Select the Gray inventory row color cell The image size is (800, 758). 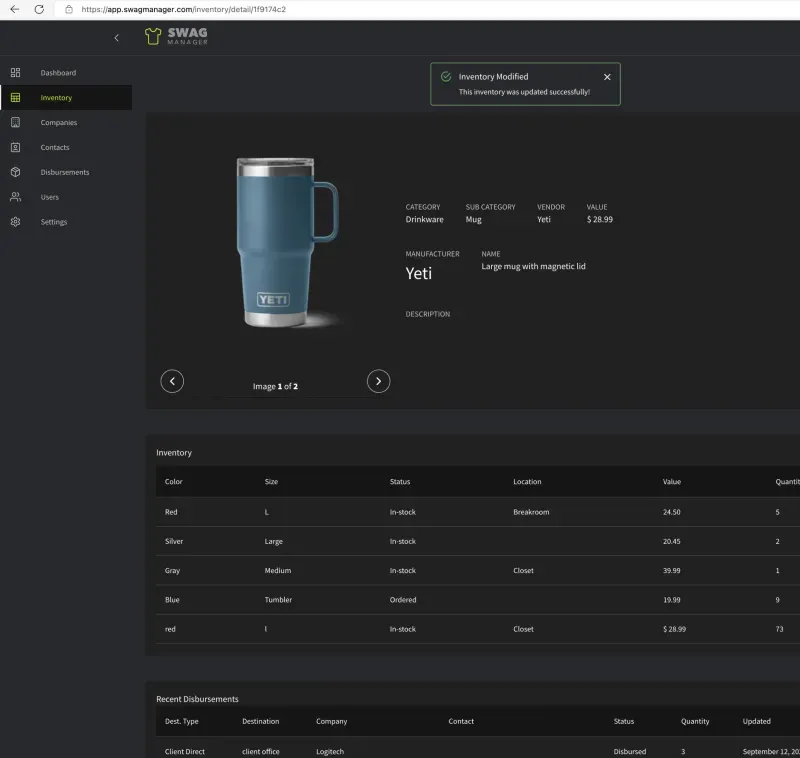pos(172,570)
